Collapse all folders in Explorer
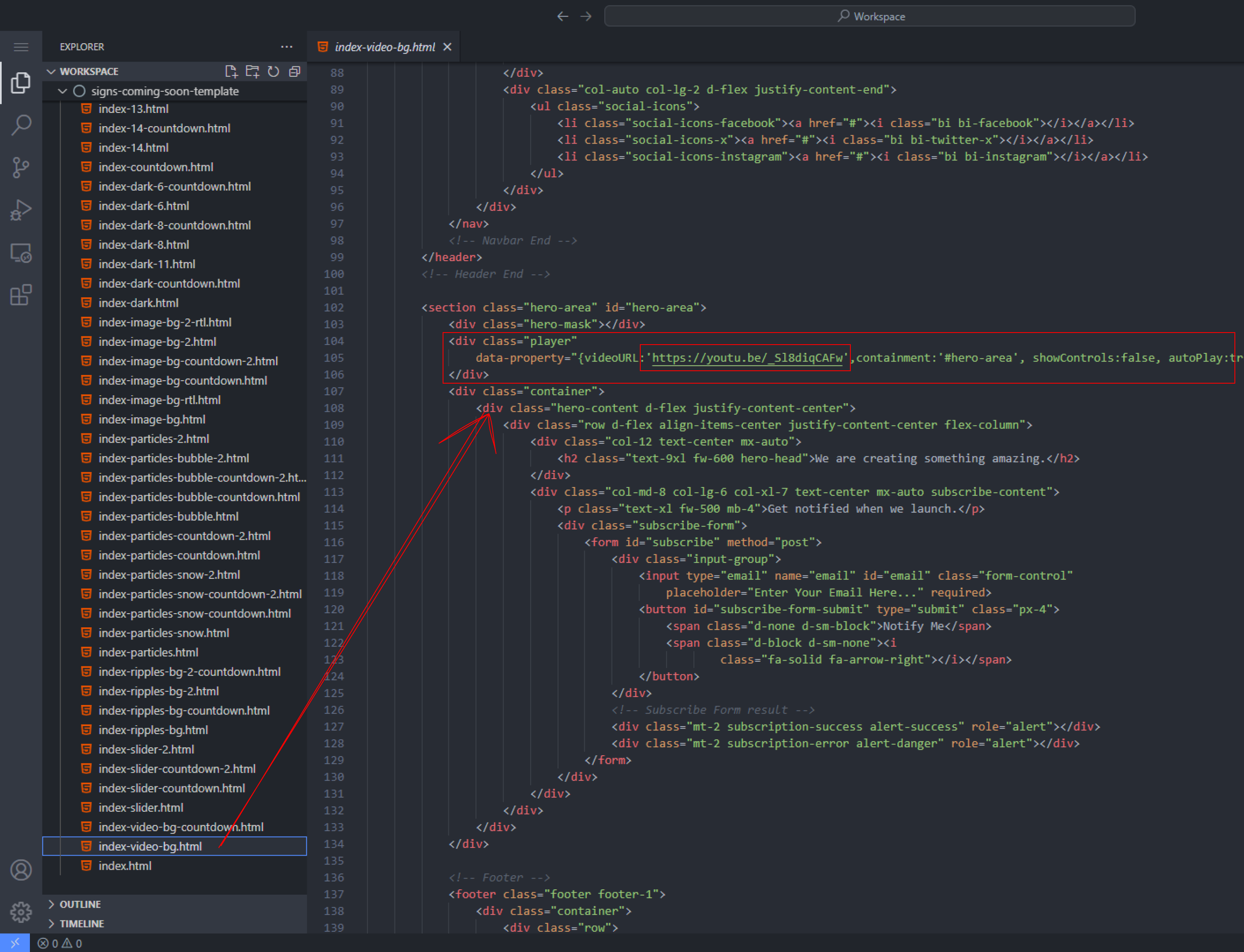 (295, 71)
